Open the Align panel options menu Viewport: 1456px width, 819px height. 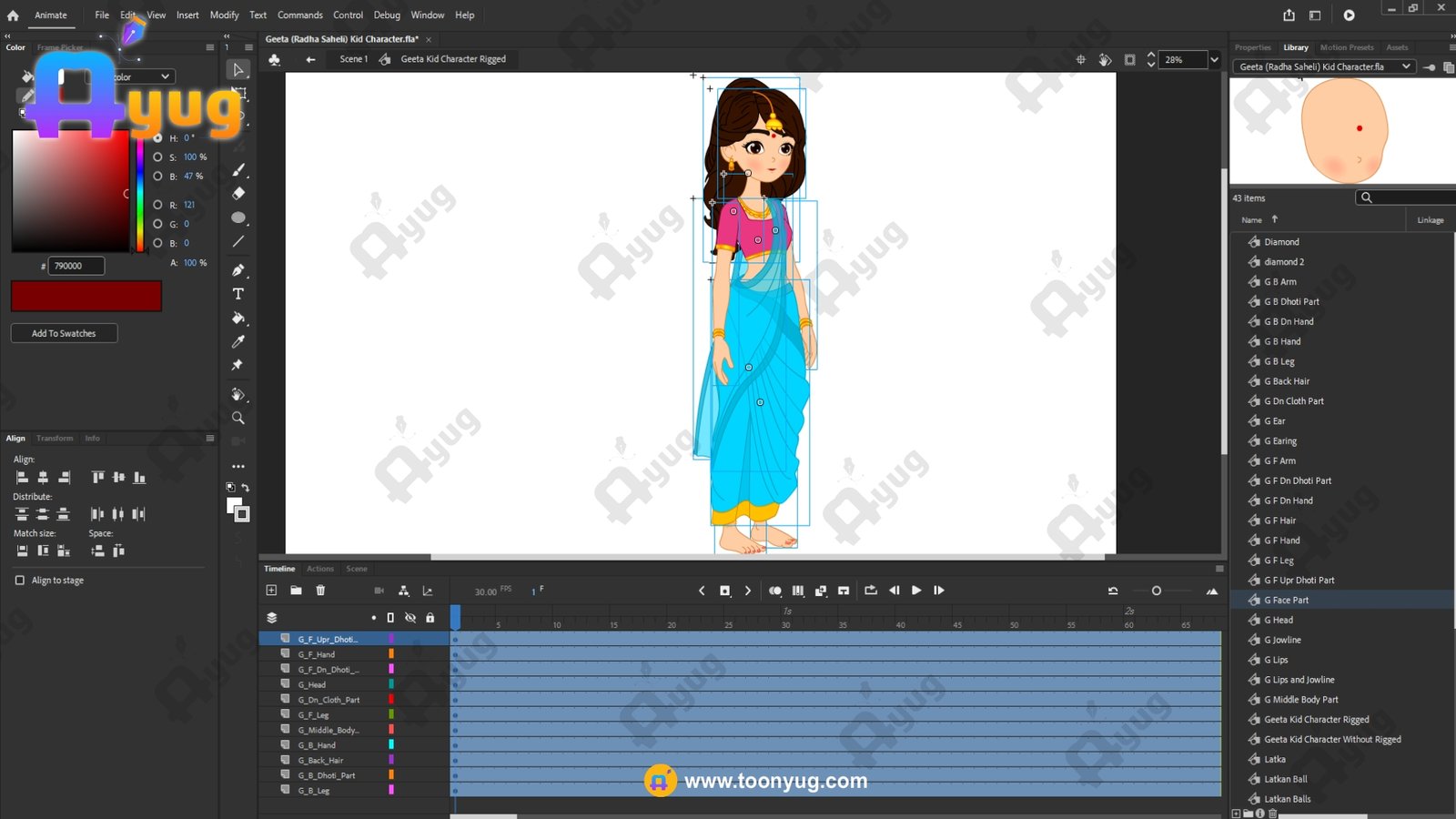(x=210, y=439)
